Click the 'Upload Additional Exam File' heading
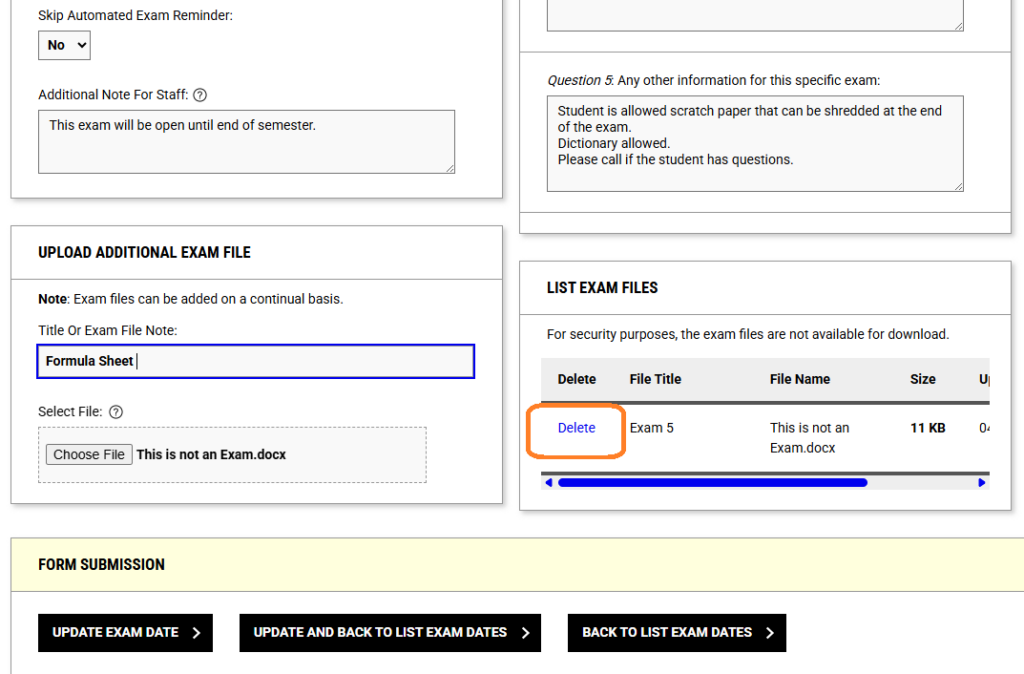Viewport: 1024px width, 674px height. [x=144, y=253]
